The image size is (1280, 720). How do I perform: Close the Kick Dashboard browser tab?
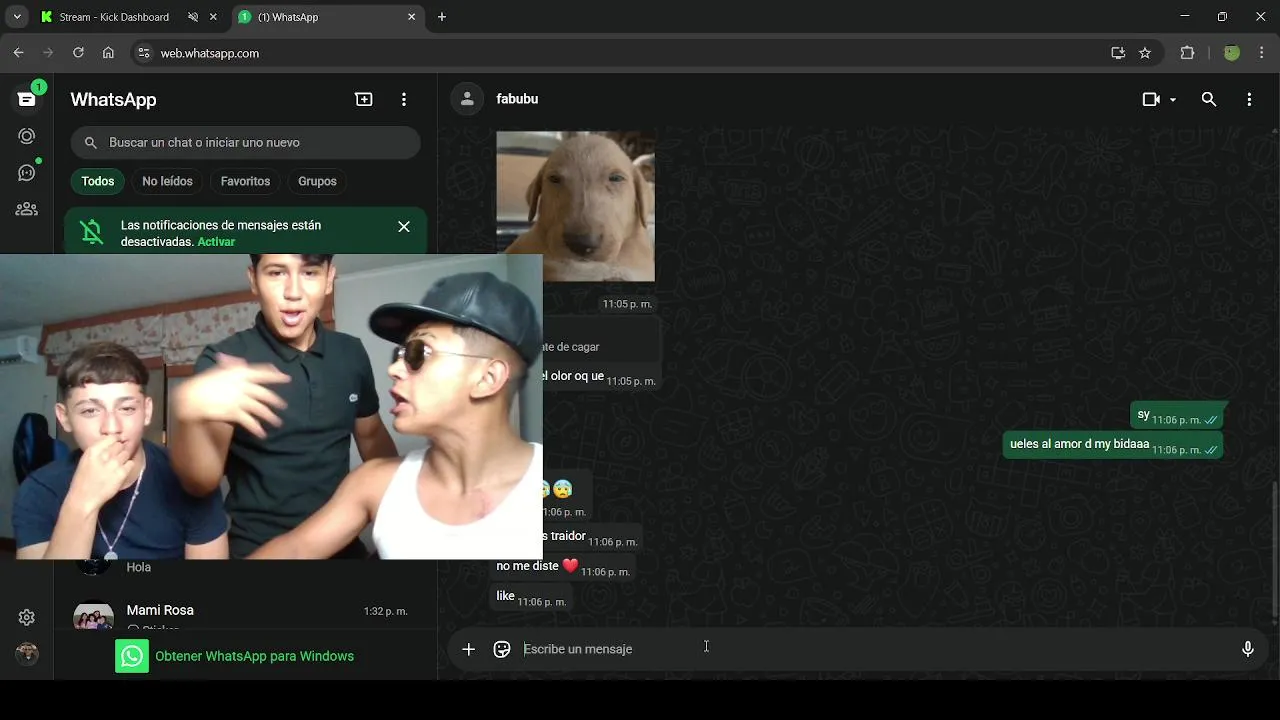213,17
